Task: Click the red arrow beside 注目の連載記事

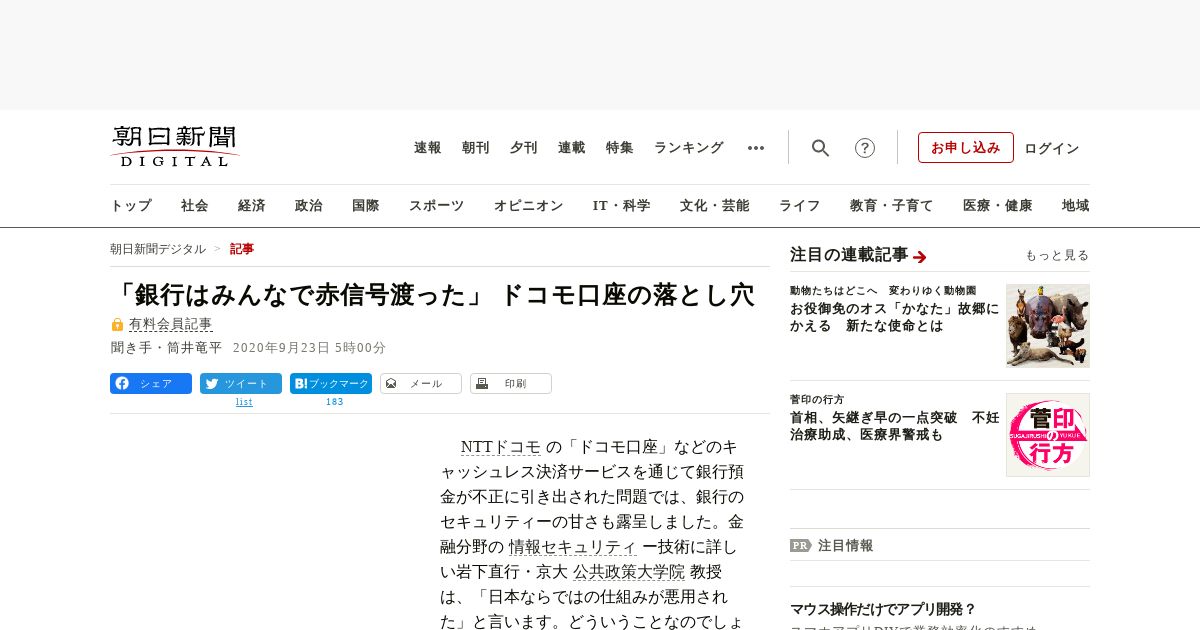Action: click(920, 257)
